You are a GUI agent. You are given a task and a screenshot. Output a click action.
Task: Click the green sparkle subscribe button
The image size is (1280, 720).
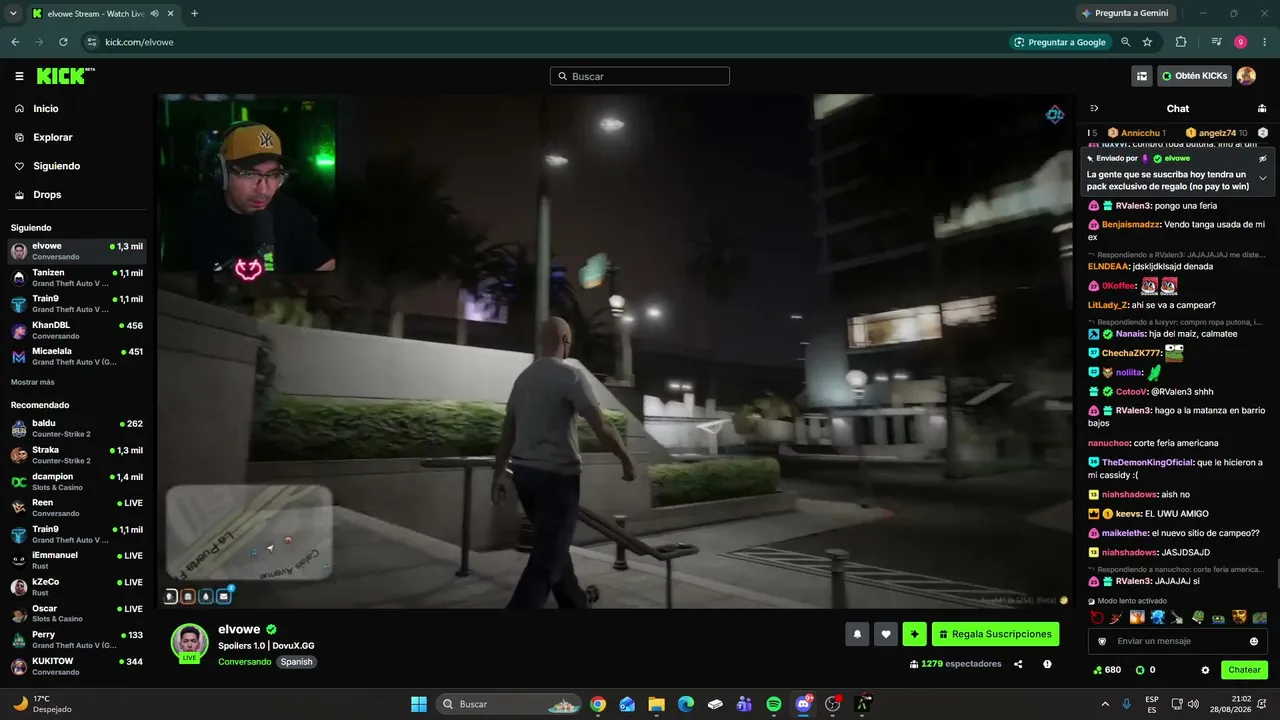(x=914, y=633)
